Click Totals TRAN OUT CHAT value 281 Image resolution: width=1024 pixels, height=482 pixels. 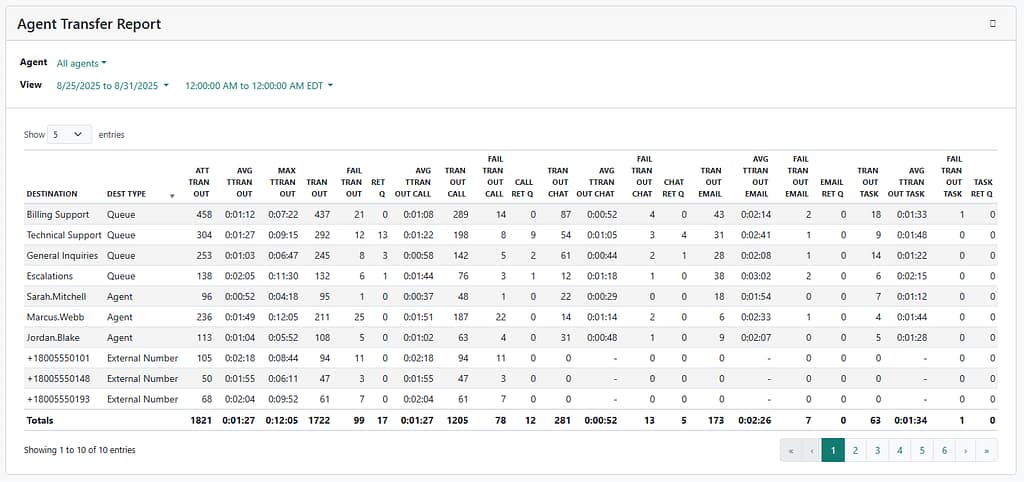point(562,421)
